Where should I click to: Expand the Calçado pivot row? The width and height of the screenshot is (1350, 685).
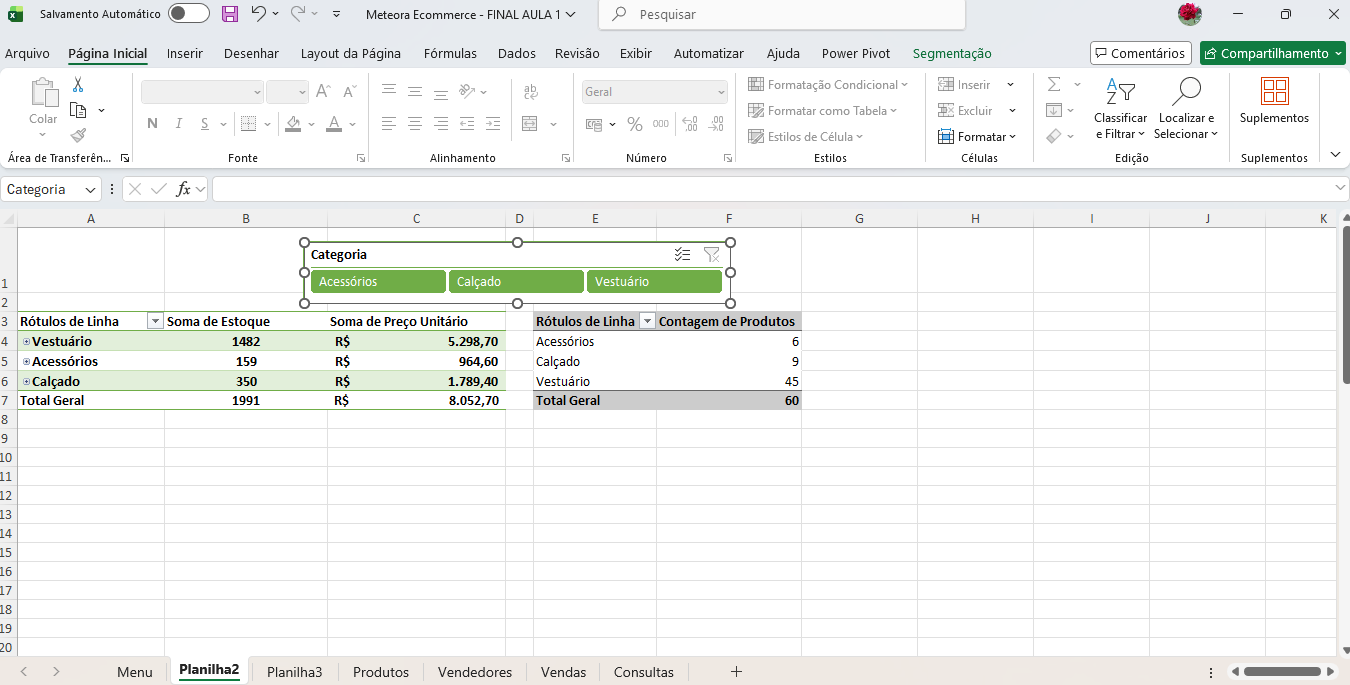click(x=26, y=382)
